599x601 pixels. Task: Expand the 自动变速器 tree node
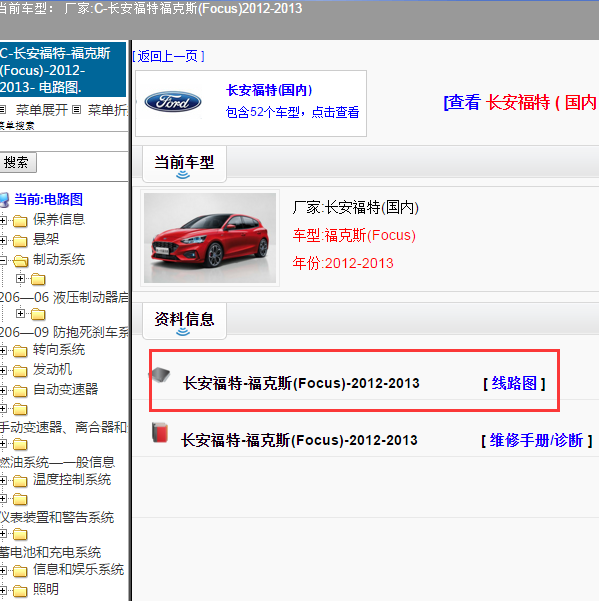pos(3,390)
